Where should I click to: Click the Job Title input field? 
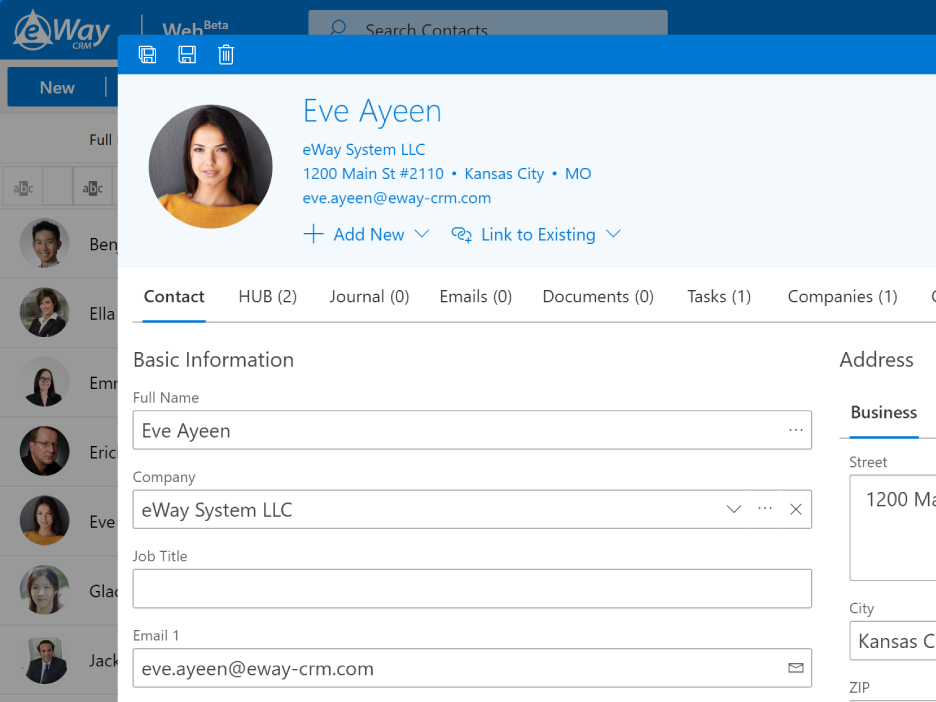472,589
